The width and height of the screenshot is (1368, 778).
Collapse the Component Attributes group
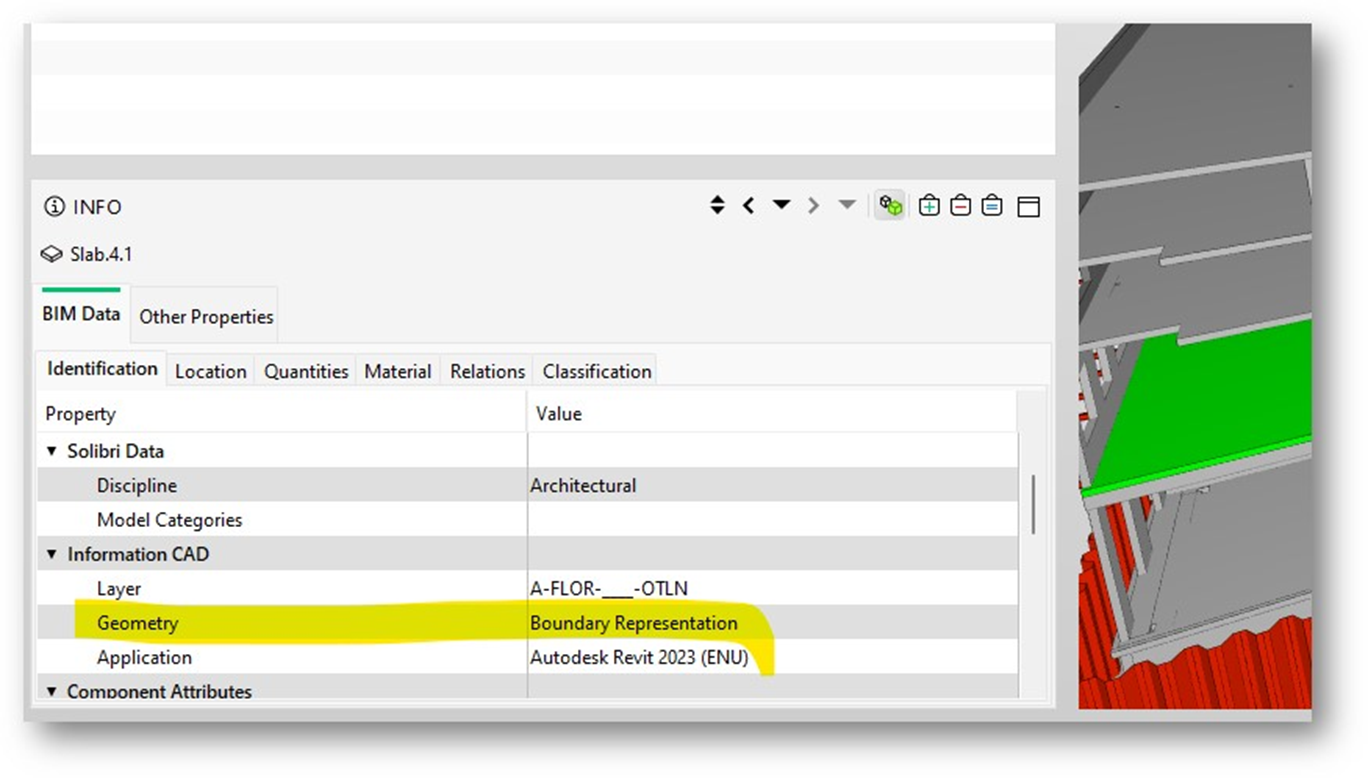52,691
